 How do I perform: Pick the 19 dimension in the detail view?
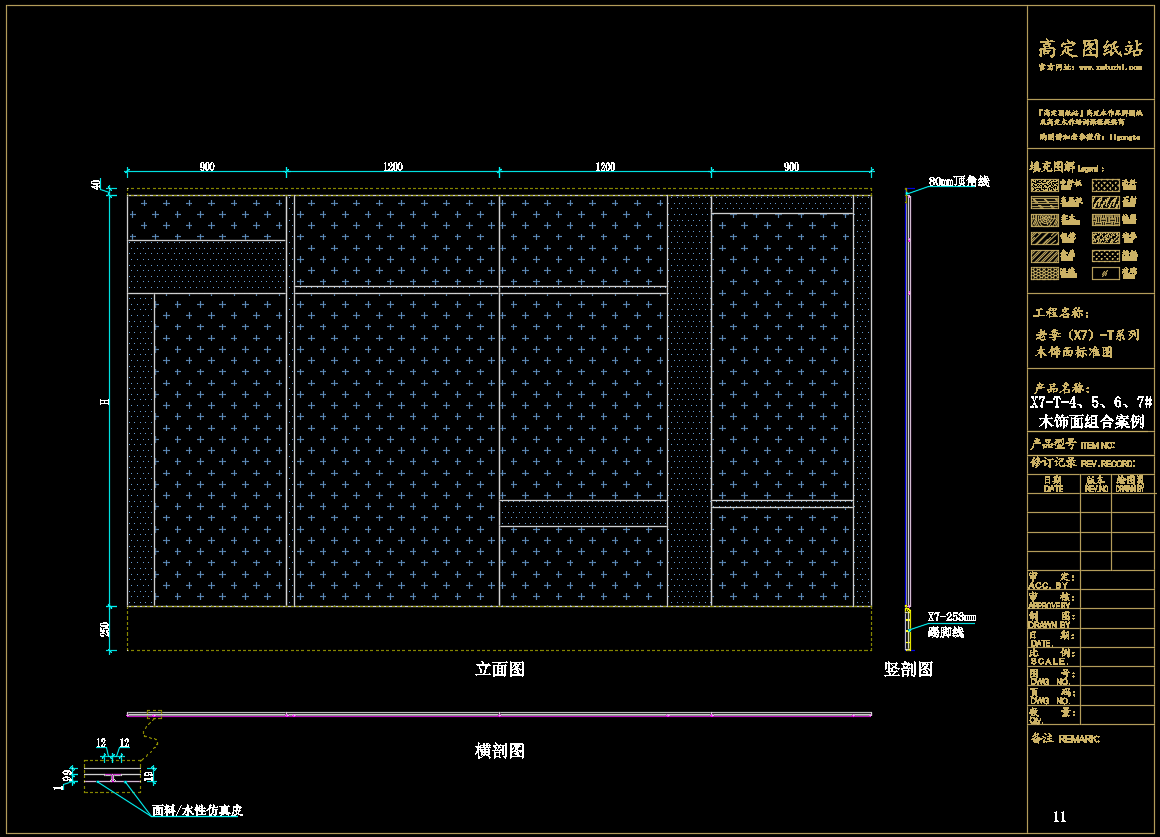pyautogui.click(x=148, y=775)
